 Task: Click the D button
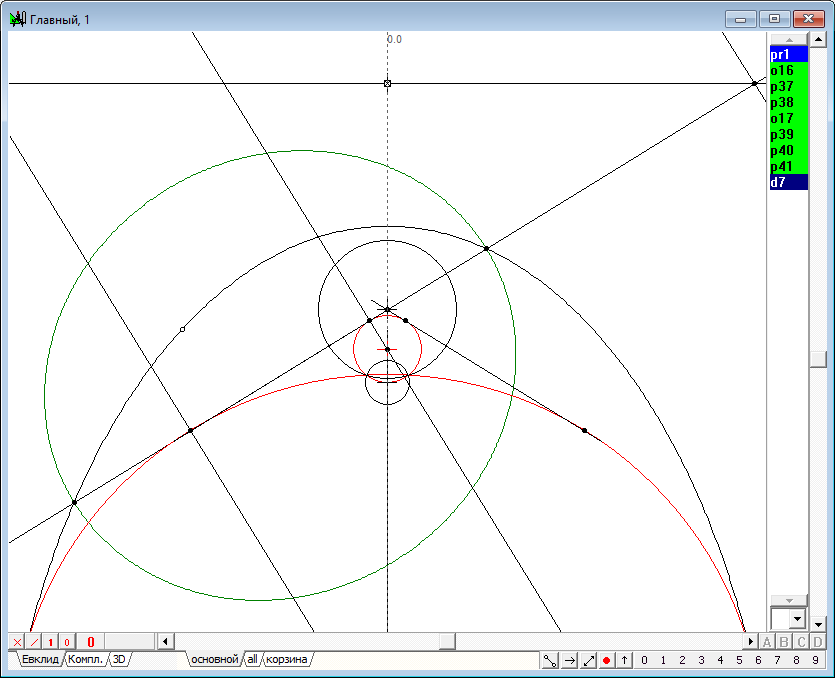pyautogui.click(x=818, y=642)
